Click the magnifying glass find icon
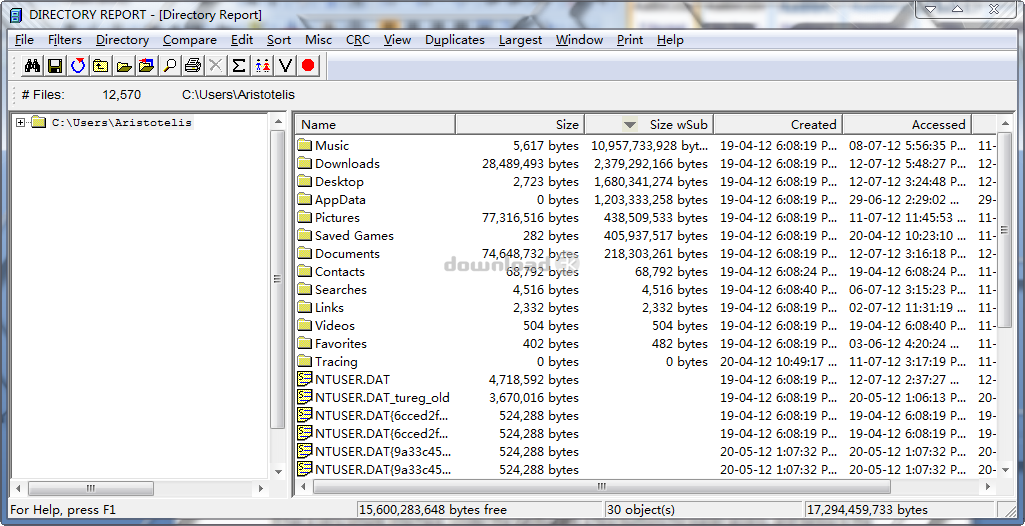The image size is (1025, 526). (170, 66)
